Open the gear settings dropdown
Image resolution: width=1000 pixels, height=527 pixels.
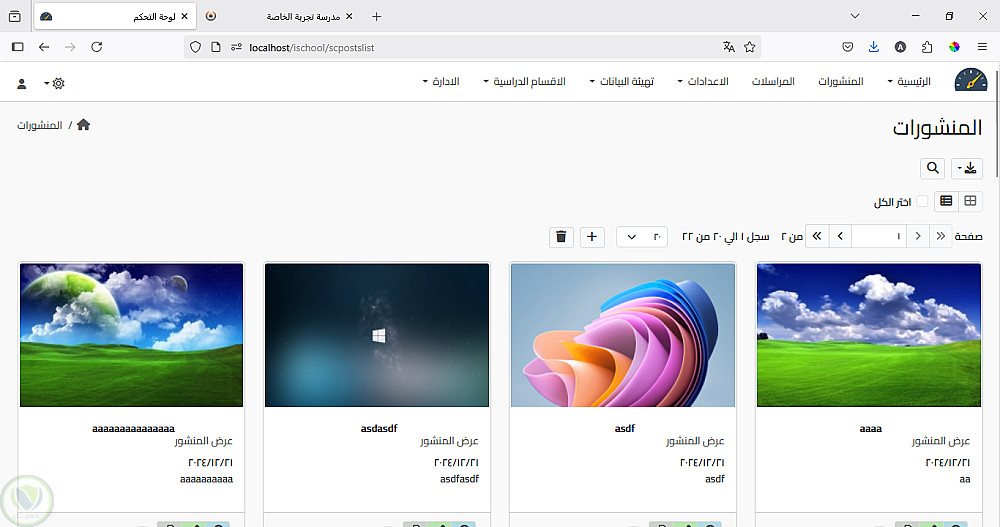(x=54, y=84)
